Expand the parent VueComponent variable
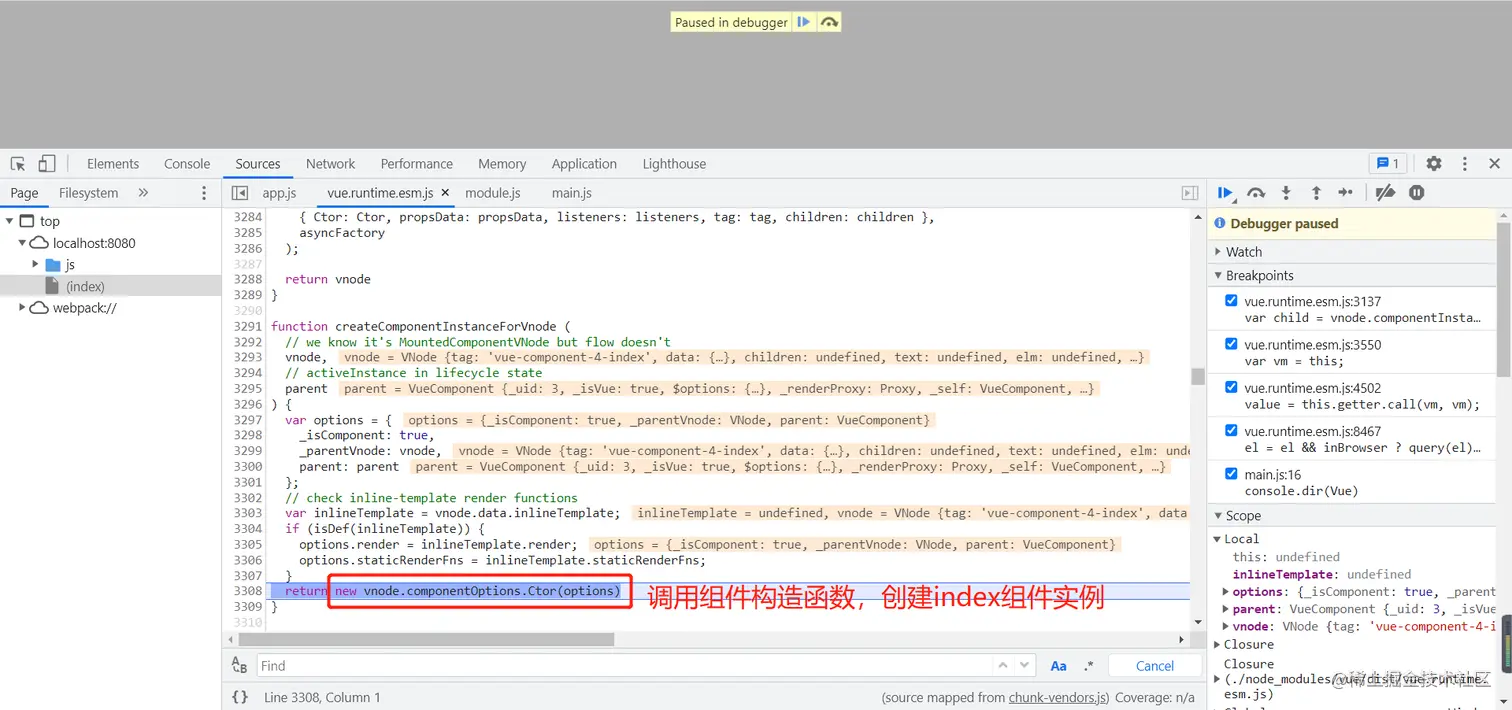The width and height of the screenshot is (1512, 710). coord(1226,609)
